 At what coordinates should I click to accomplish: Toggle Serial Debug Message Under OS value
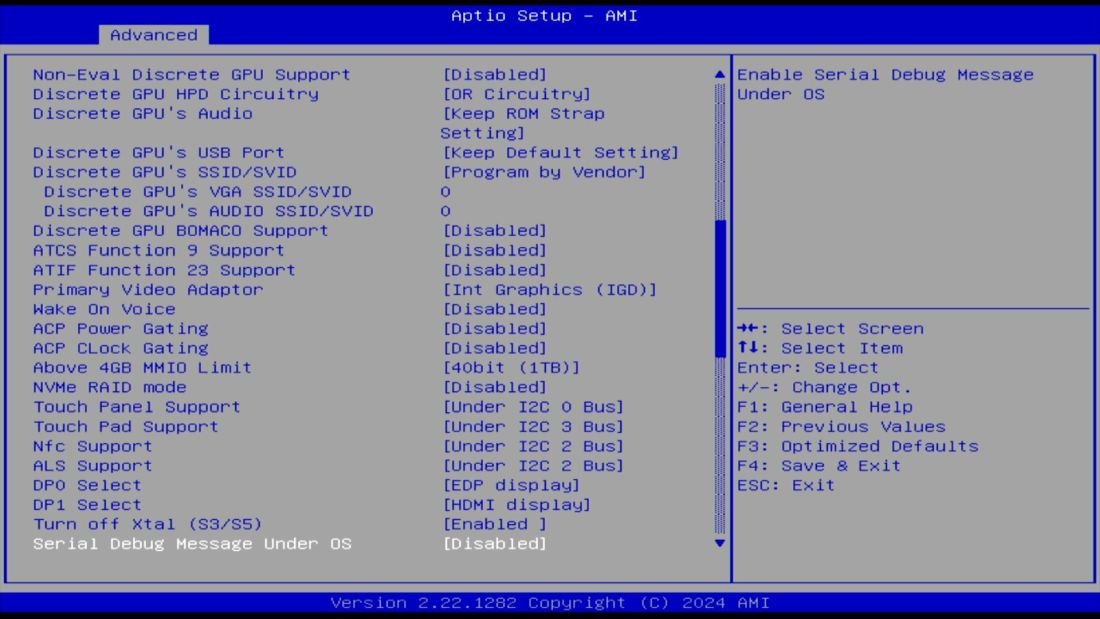point(495,544)
